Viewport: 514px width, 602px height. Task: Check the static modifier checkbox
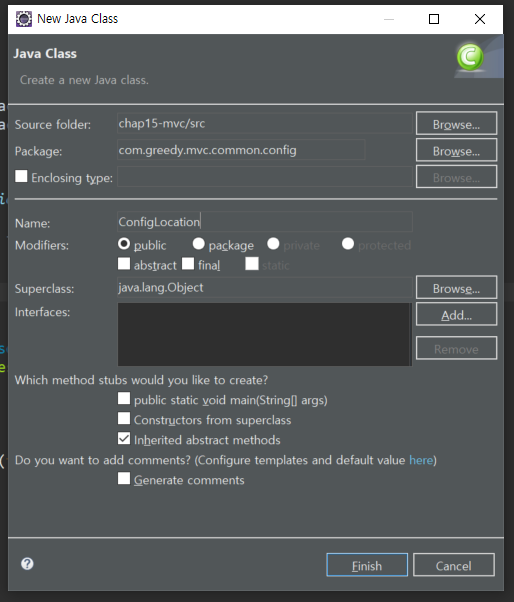(252, 264)
